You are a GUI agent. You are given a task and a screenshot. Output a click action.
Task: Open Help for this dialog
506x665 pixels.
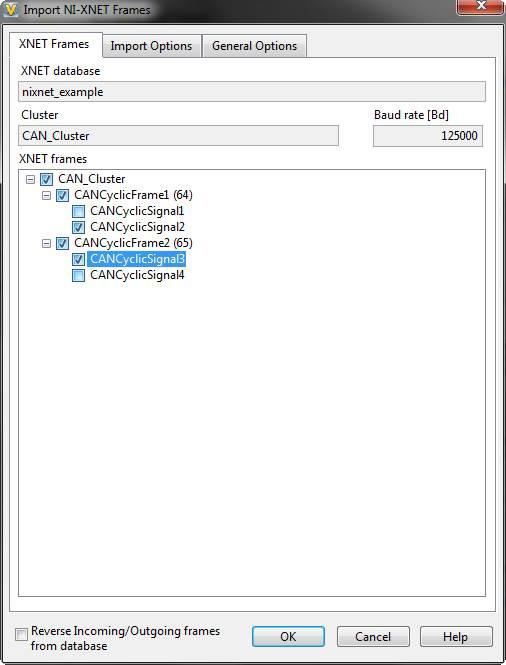(x=456, y=637)
